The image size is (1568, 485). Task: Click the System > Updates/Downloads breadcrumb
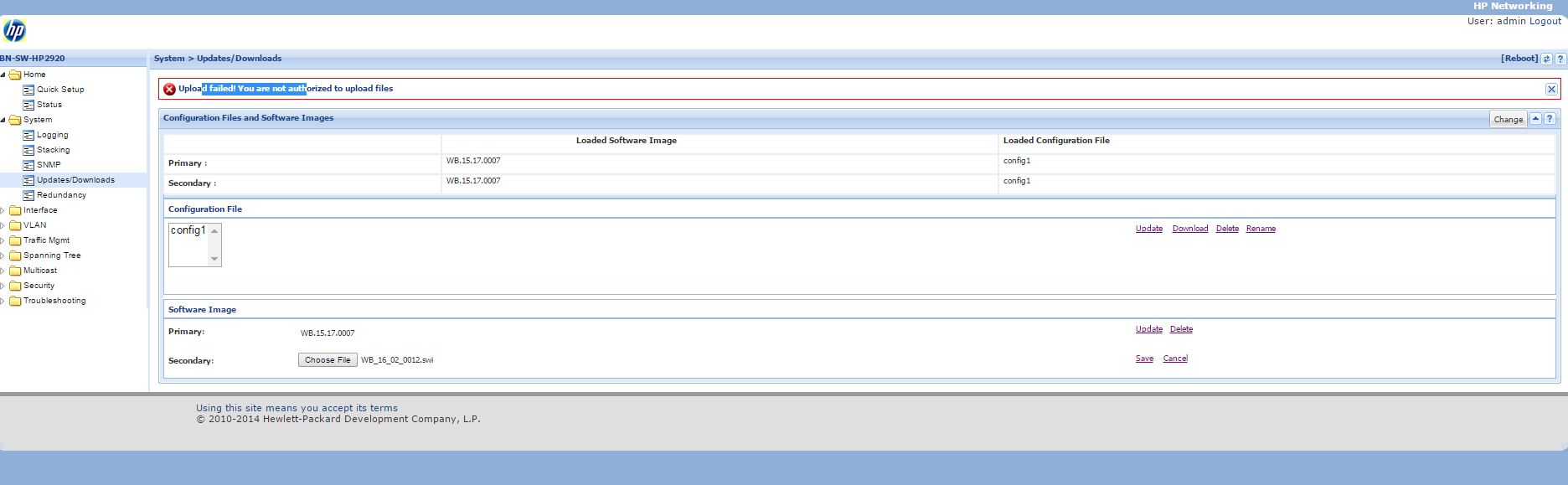pos(218,59)
